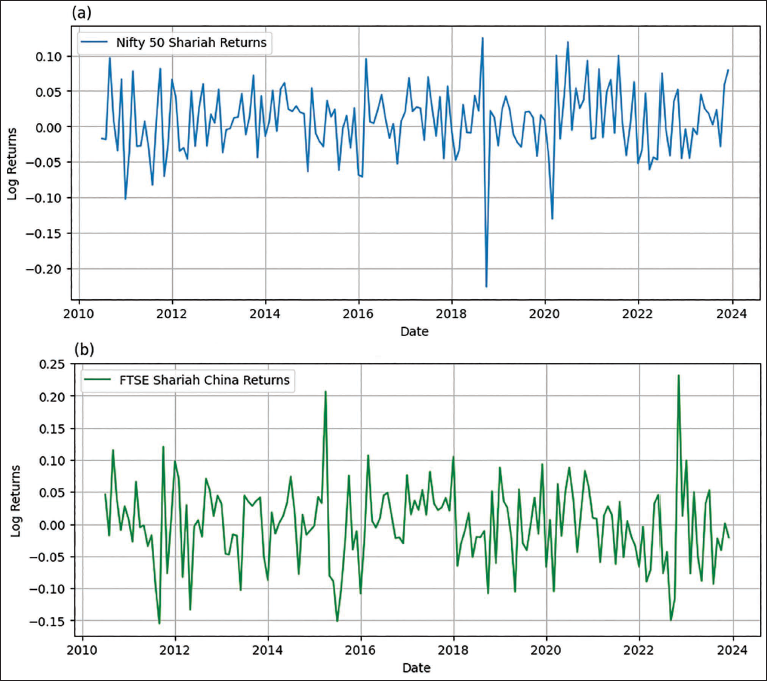The width and height of the screenshot is (767, 681).
Task: Click the (b) panel label
Action: pyautogui.click(x=84, y=350)
